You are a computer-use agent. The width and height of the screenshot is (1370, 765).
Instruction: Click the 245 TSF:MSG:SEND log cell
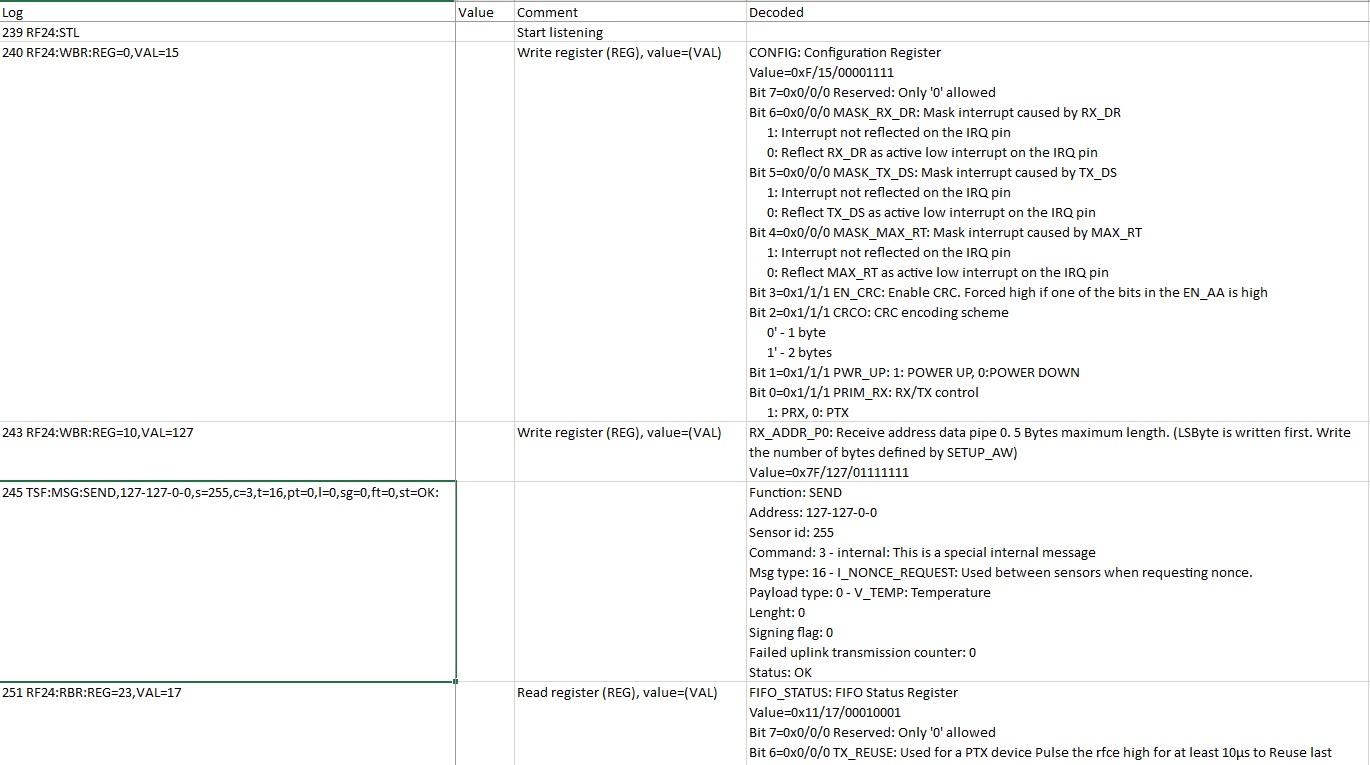(x=227, y=582)
